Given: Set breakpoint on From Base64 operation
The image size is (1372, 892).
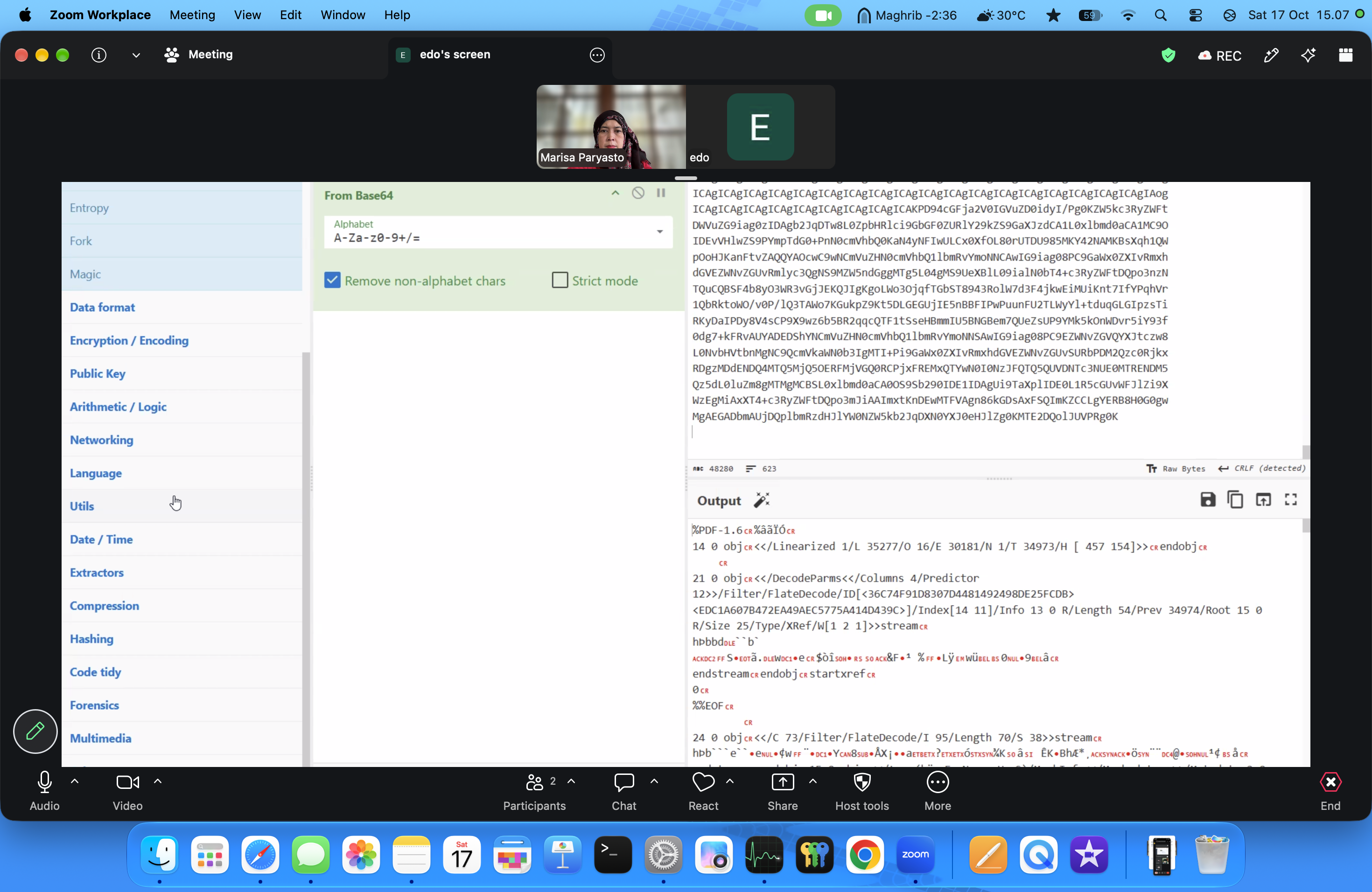Looking at the screenshot, I should click(x=661, y=193).
